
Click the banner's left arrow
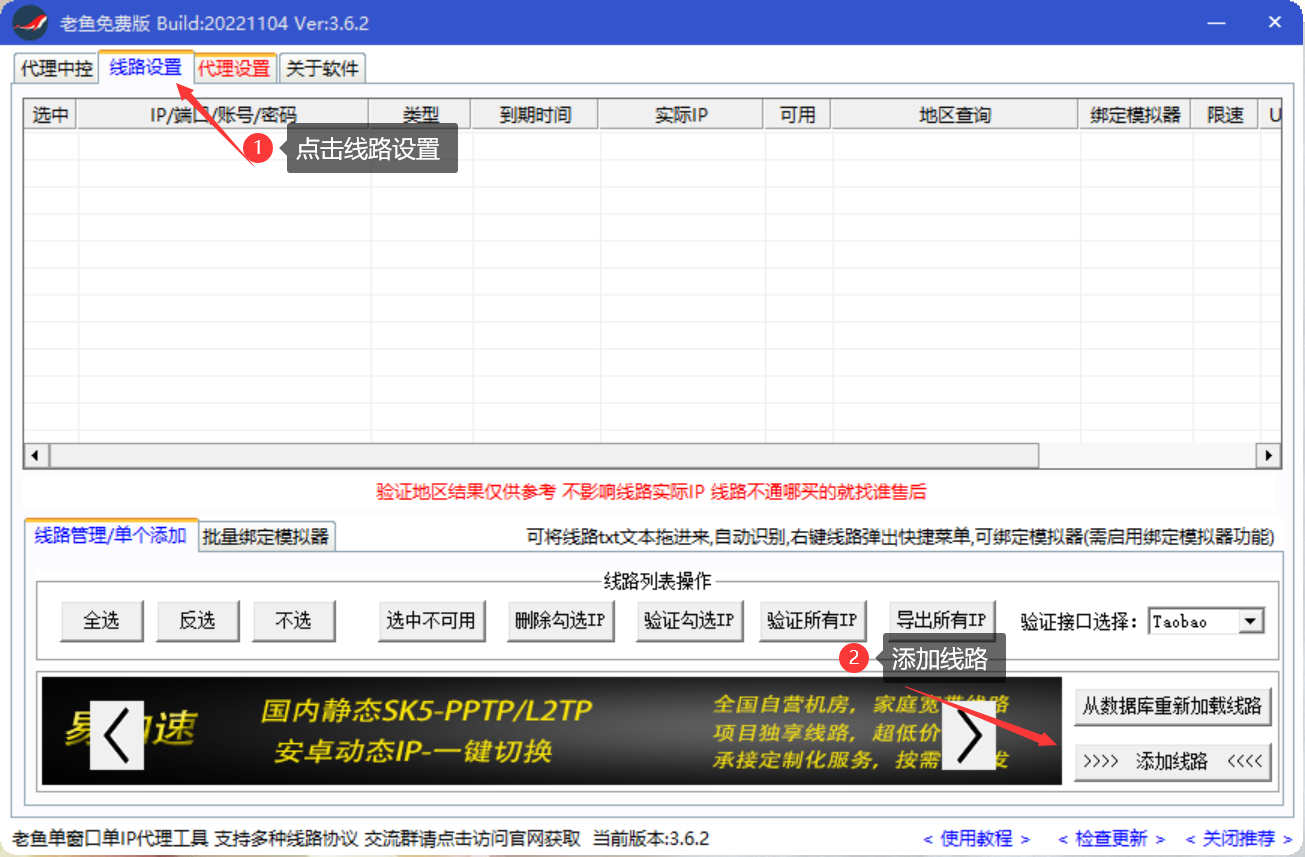(x=116, y=735)
